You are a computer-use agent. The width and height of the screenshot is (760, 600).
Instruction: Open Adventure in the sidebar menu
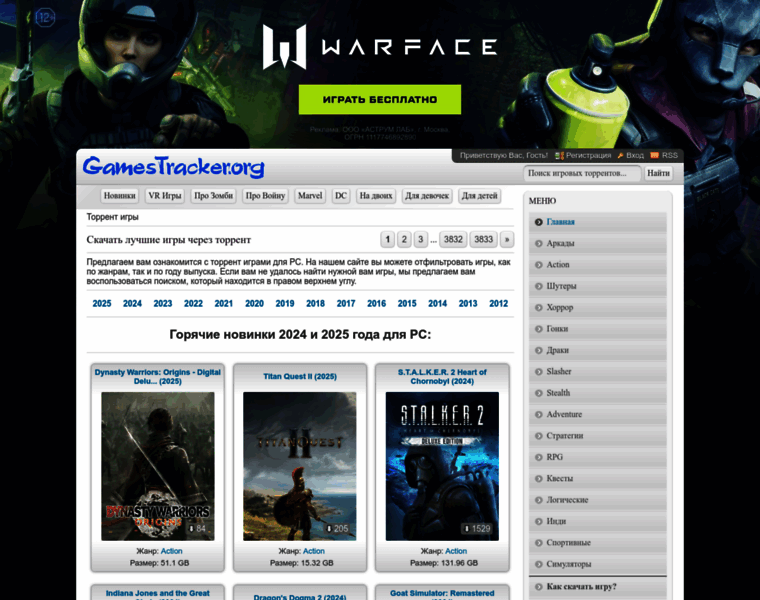tap(598, 414)
